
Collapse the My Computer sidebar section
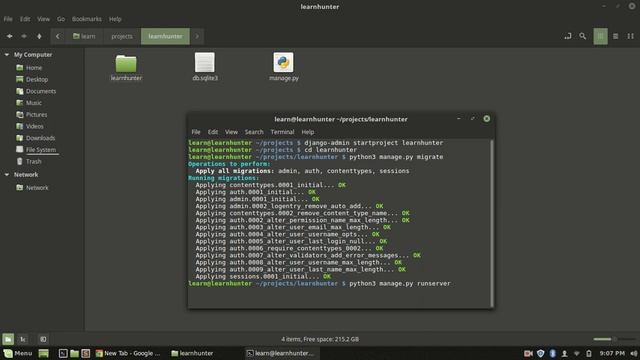(x=7, y=54)
